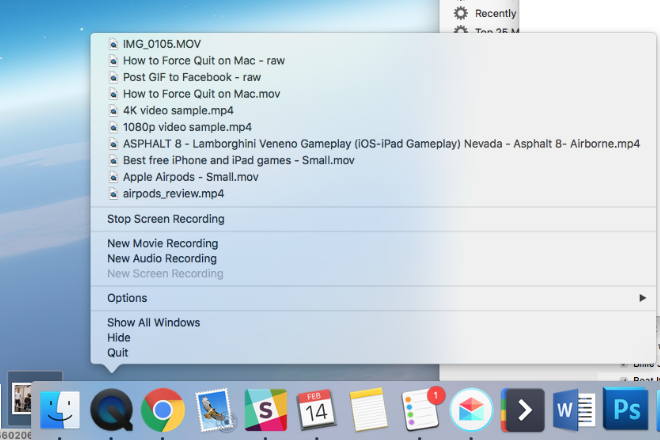The height and width of the screenshot is (440, 660).
Task: Start a New Audio Recording
Action: point(373,259)
